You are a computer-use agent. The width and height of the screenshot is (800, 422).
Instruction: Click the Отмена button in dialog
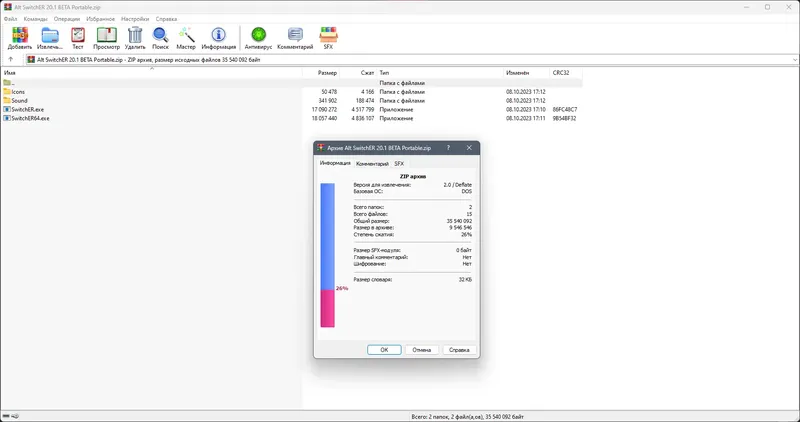pyautogui.click(x=422, y=350)
